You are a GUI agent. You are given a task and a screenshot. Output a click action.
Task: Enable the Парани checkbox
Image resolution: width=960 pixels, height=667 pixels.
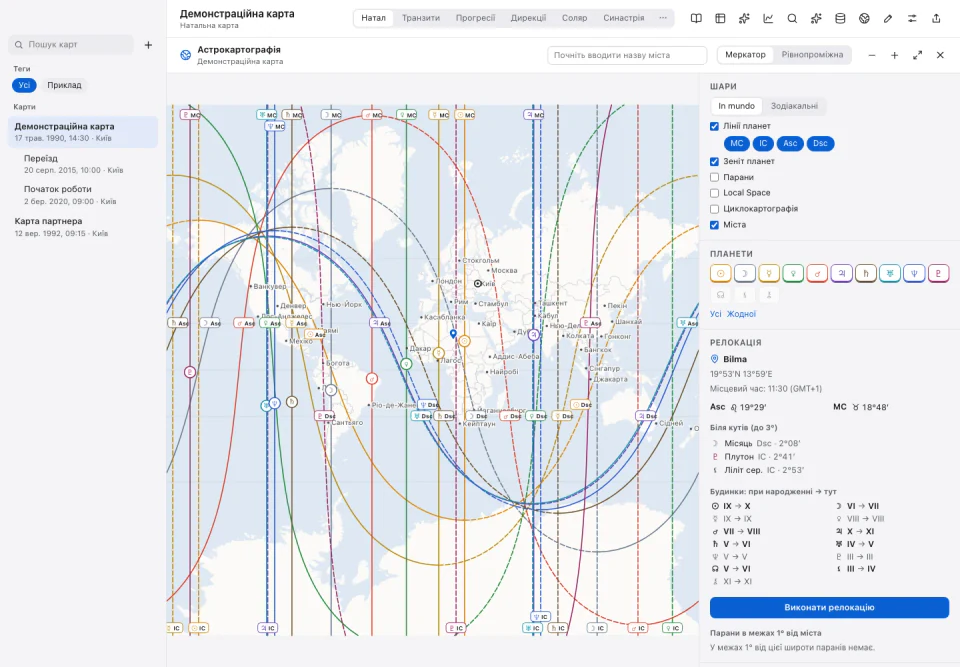[x=714, y=177]
